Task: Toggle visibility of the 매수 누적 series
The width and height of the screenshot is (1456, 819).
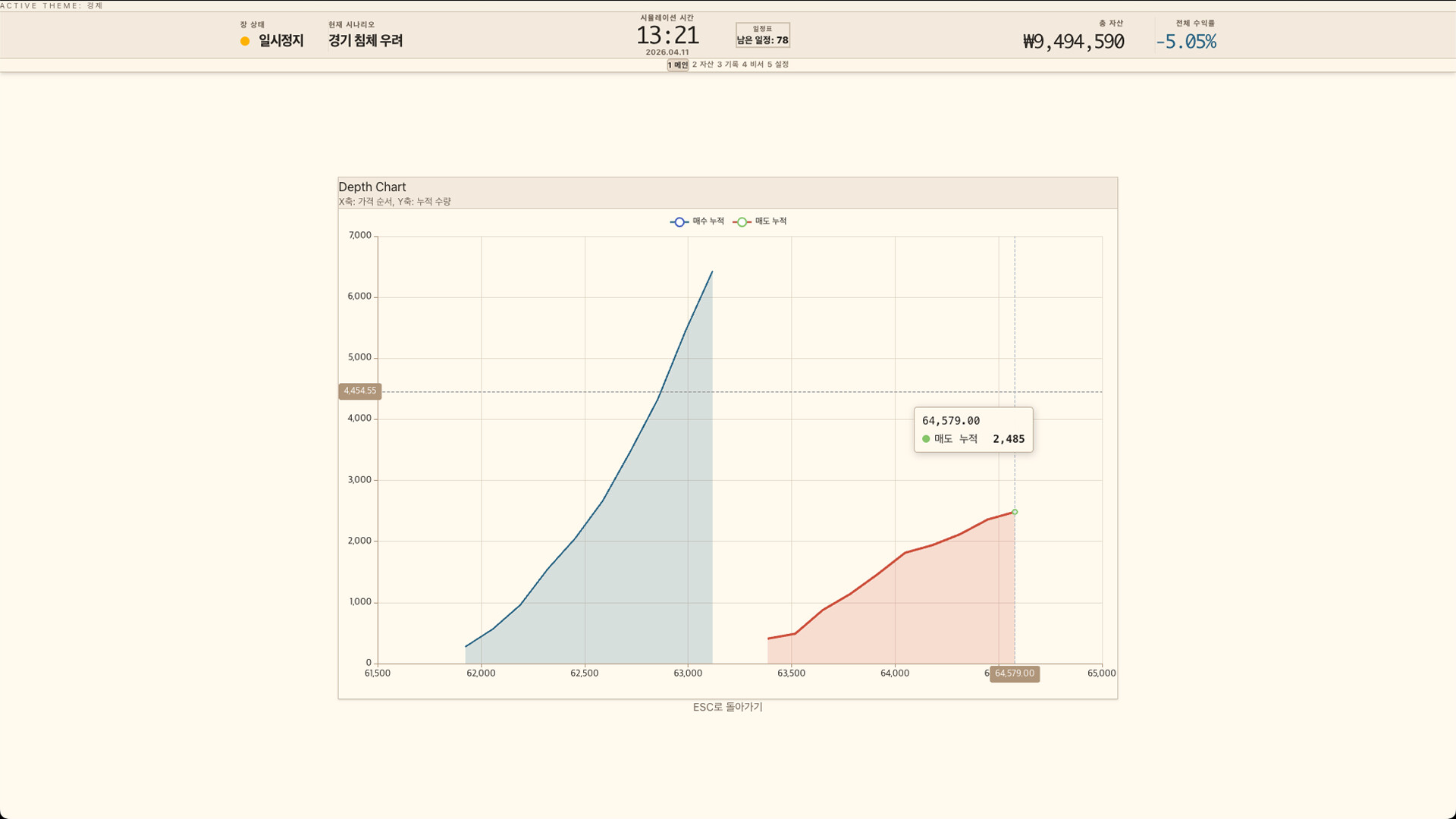Action: click(x=698, y=221)
